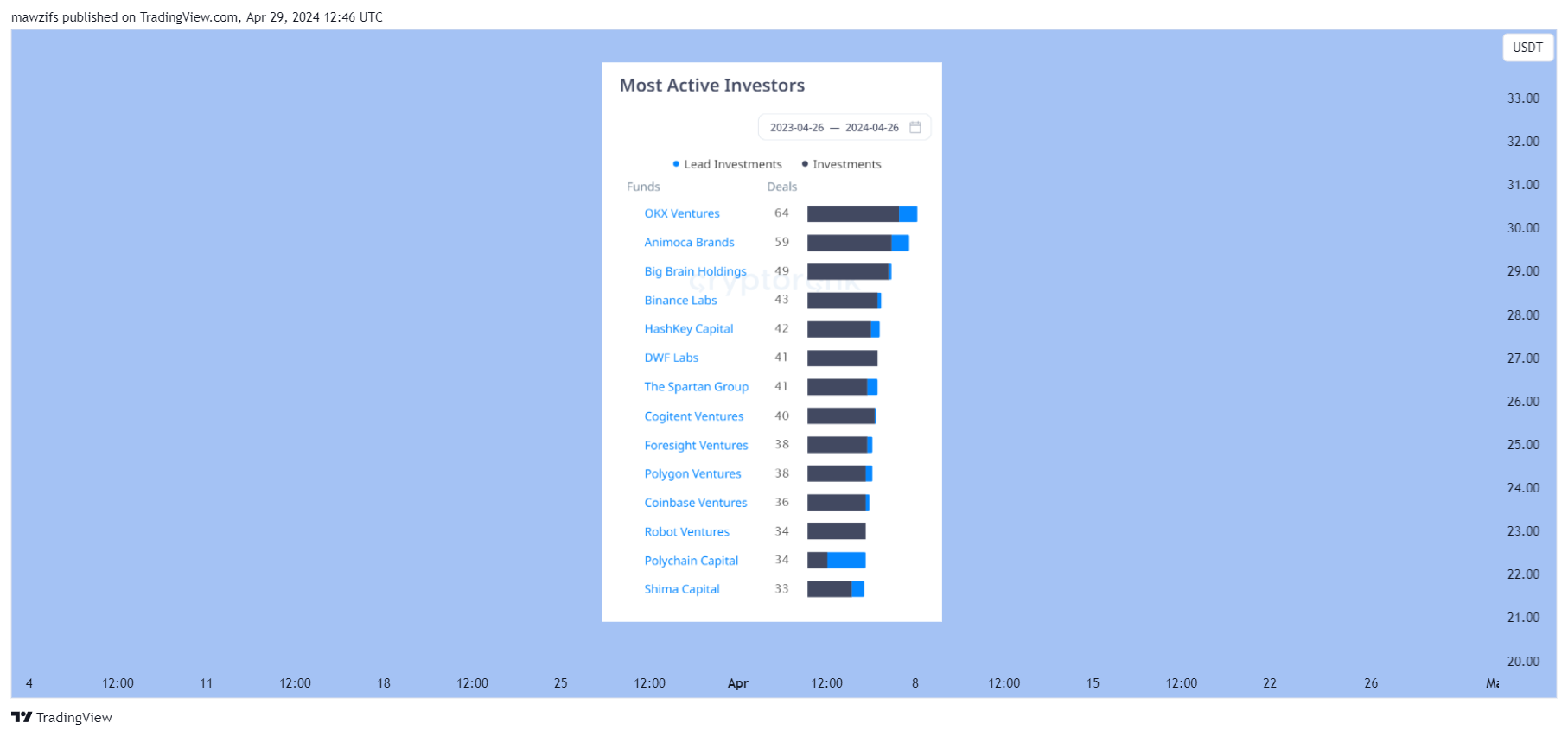Image resolution: width=1568 pixels, height=736 pixels.
Task: Click the Polychain Capital deals bar
Action: [836, 561]
